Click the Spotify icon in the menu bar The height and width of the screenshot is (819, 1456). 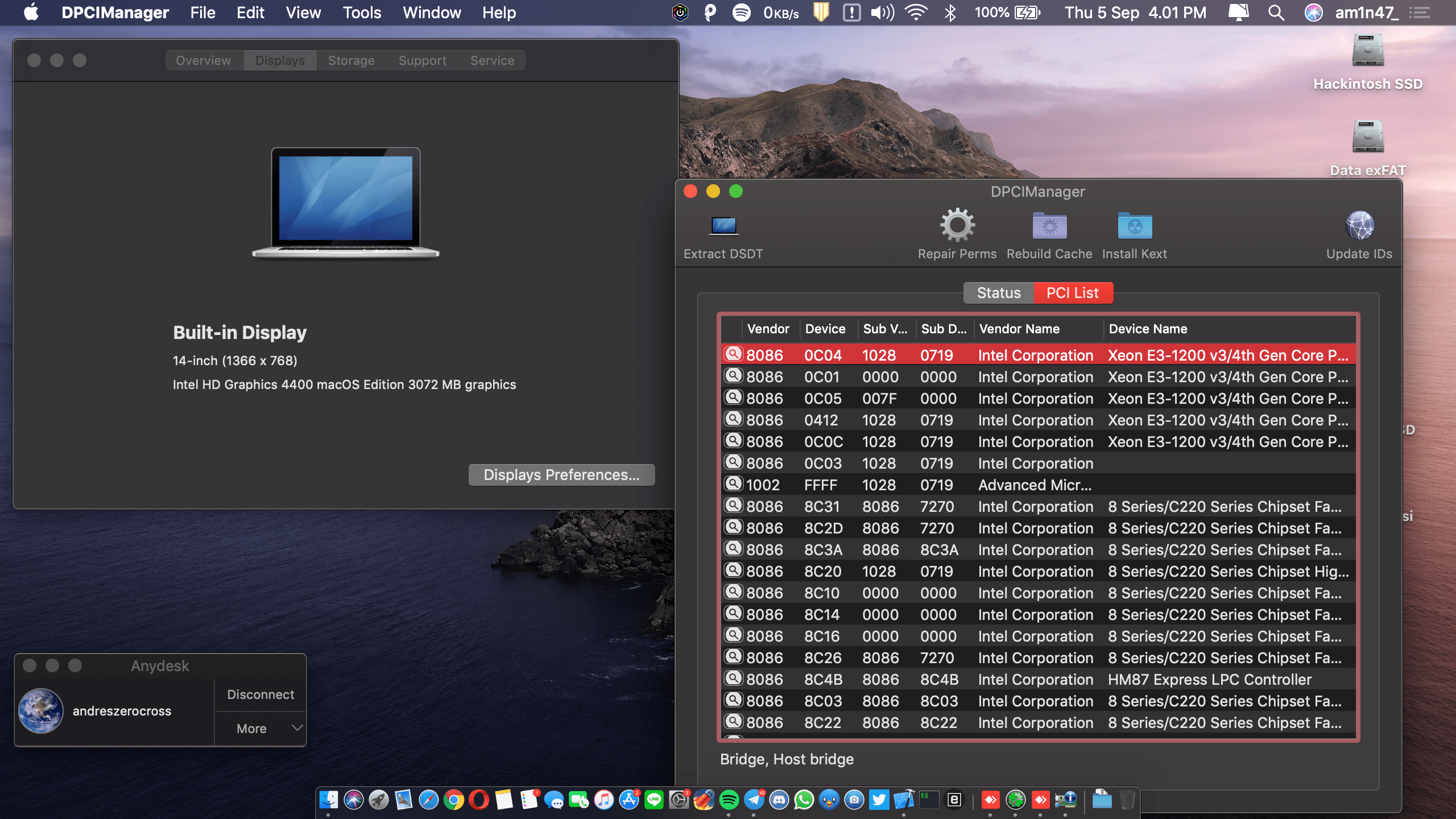[741, 13]
